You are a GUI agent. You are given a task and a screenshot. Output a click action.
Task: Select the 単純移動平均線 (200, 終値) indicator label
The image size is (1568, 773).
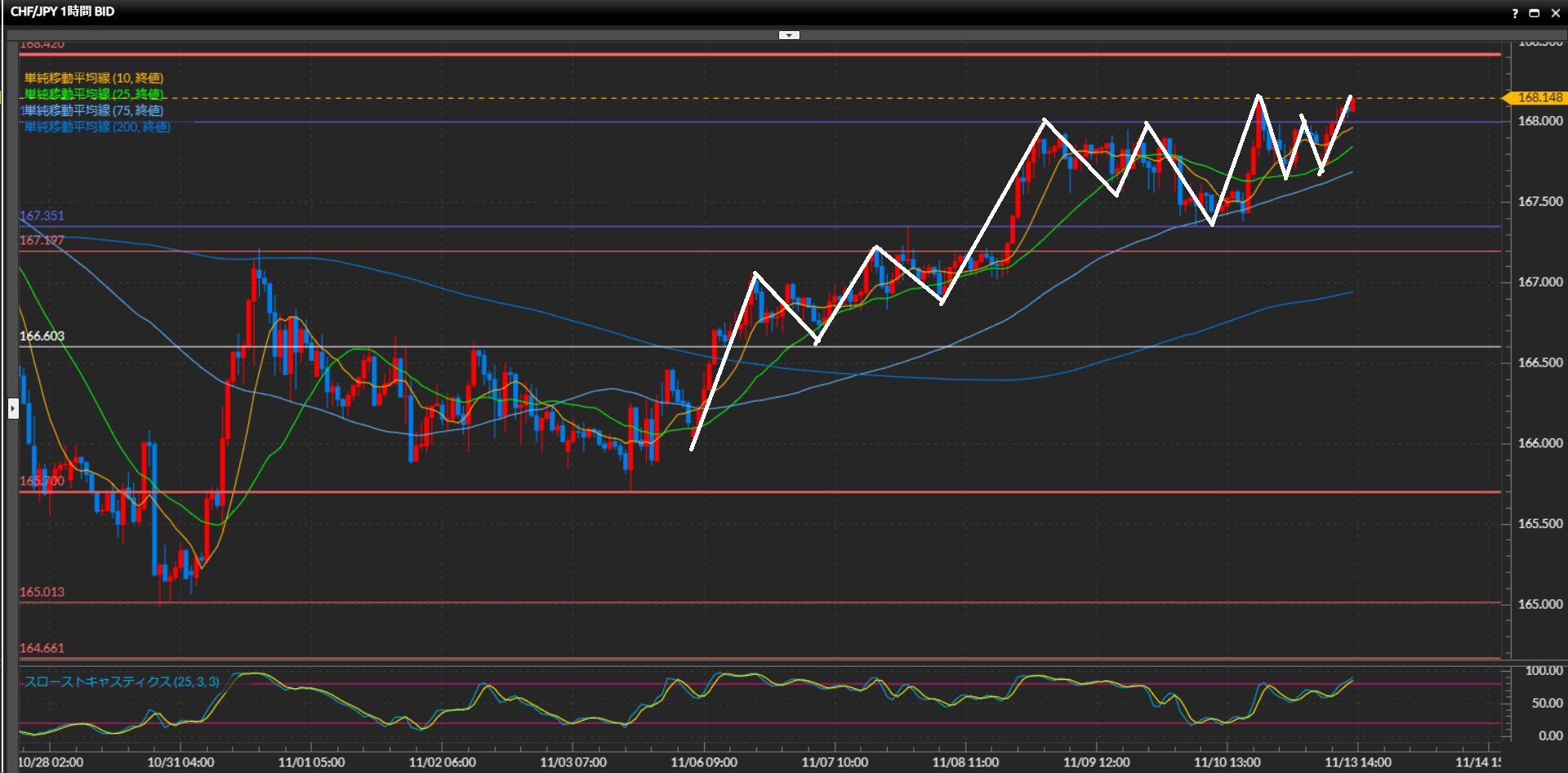coord(97,127)
